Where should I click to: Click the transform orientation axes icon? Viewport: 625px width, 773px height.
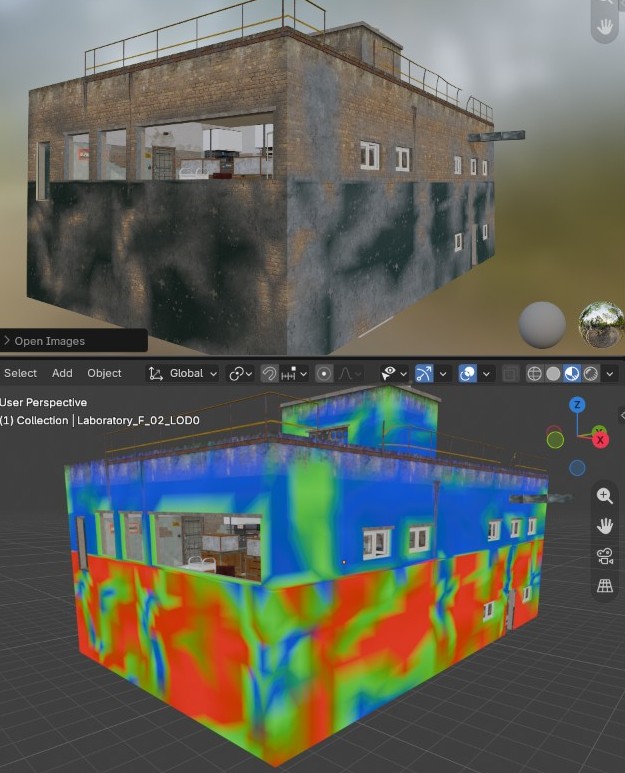[x=156, y=374]
